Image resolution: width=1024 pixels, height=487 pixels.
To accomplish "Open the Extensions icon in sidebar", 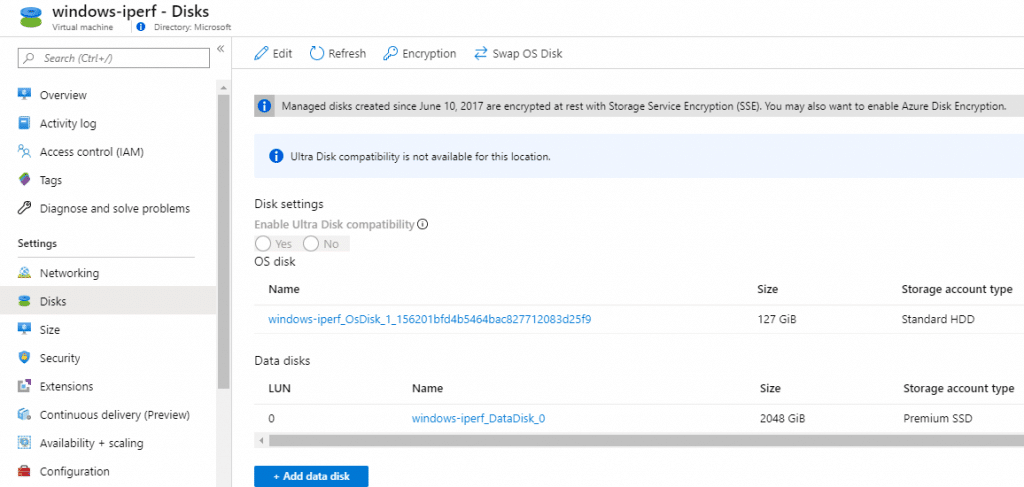I will (24, 386).
